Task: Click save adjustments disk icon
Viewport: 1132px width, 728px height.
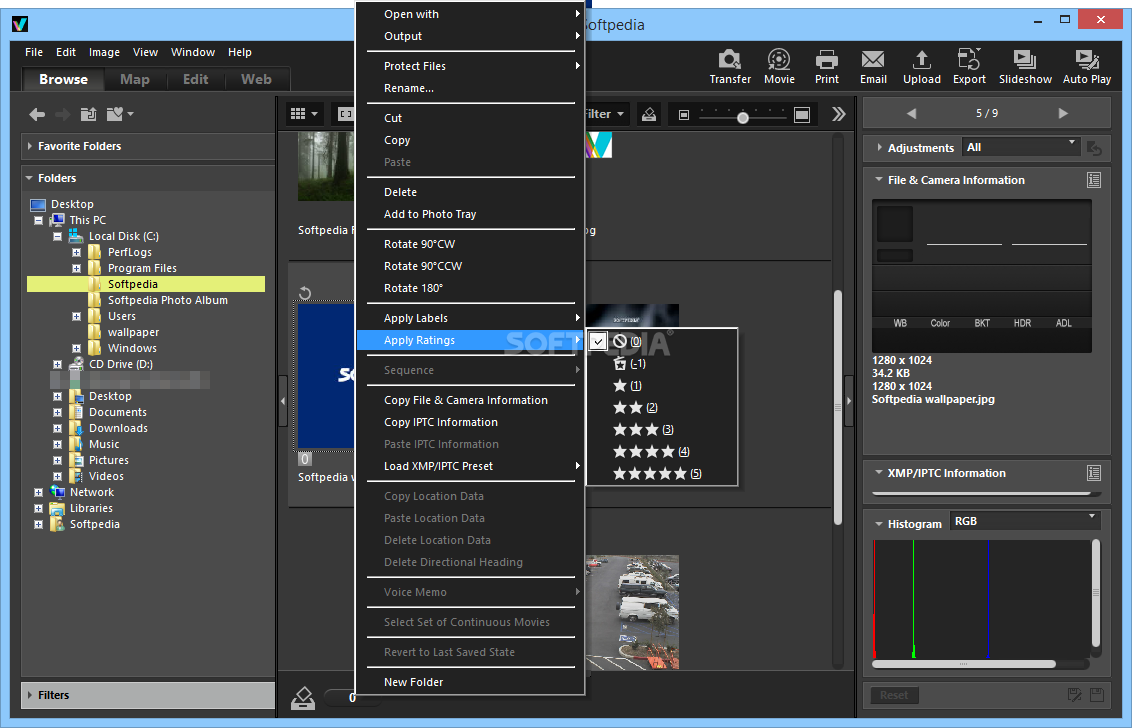Action: [x=1097, y=695]
